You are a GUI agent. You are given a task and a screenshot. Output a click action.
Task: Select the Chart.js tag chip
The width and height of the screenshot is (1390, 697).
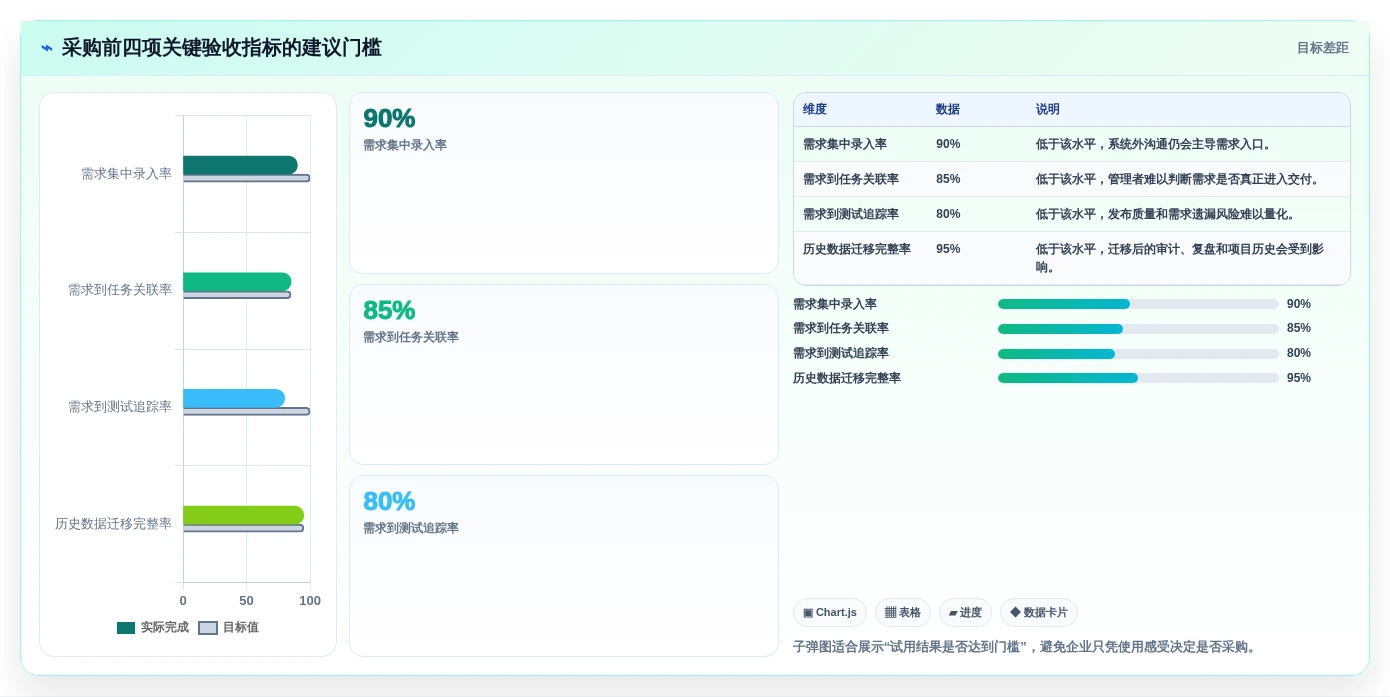coord(830,613)
